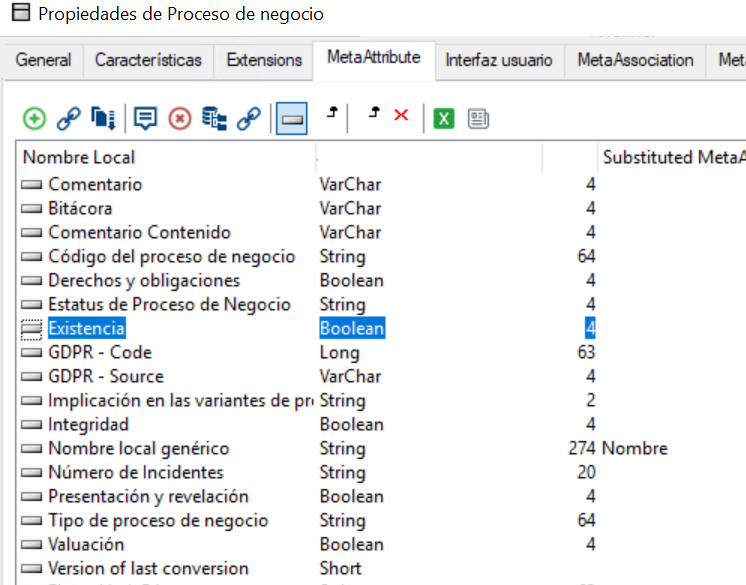Switch to the Características tab
Screen dimensions: 746x585
(148, 60)
